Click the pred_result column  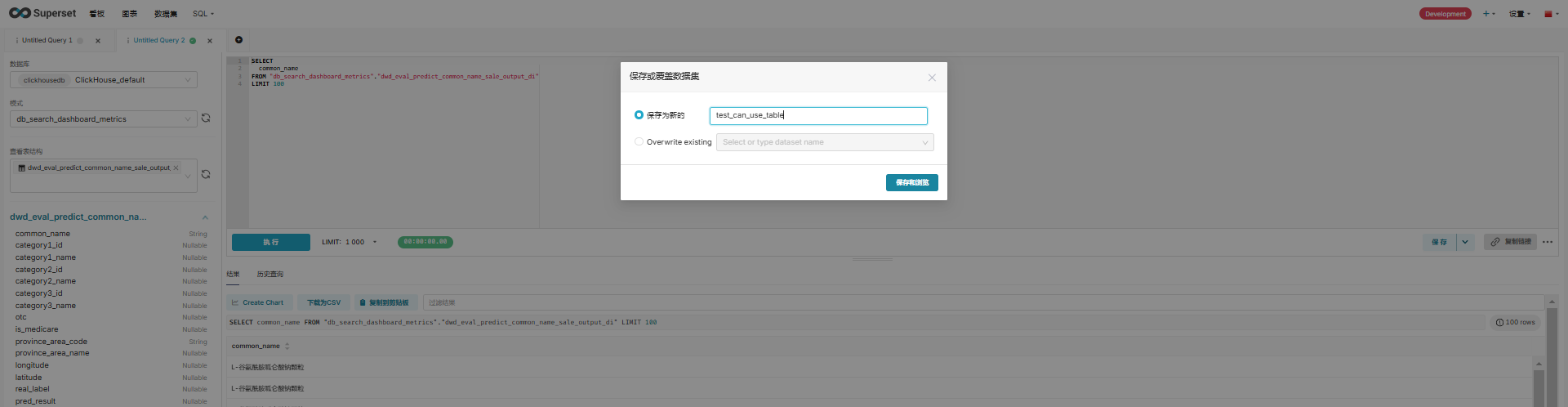coord(35,401)
